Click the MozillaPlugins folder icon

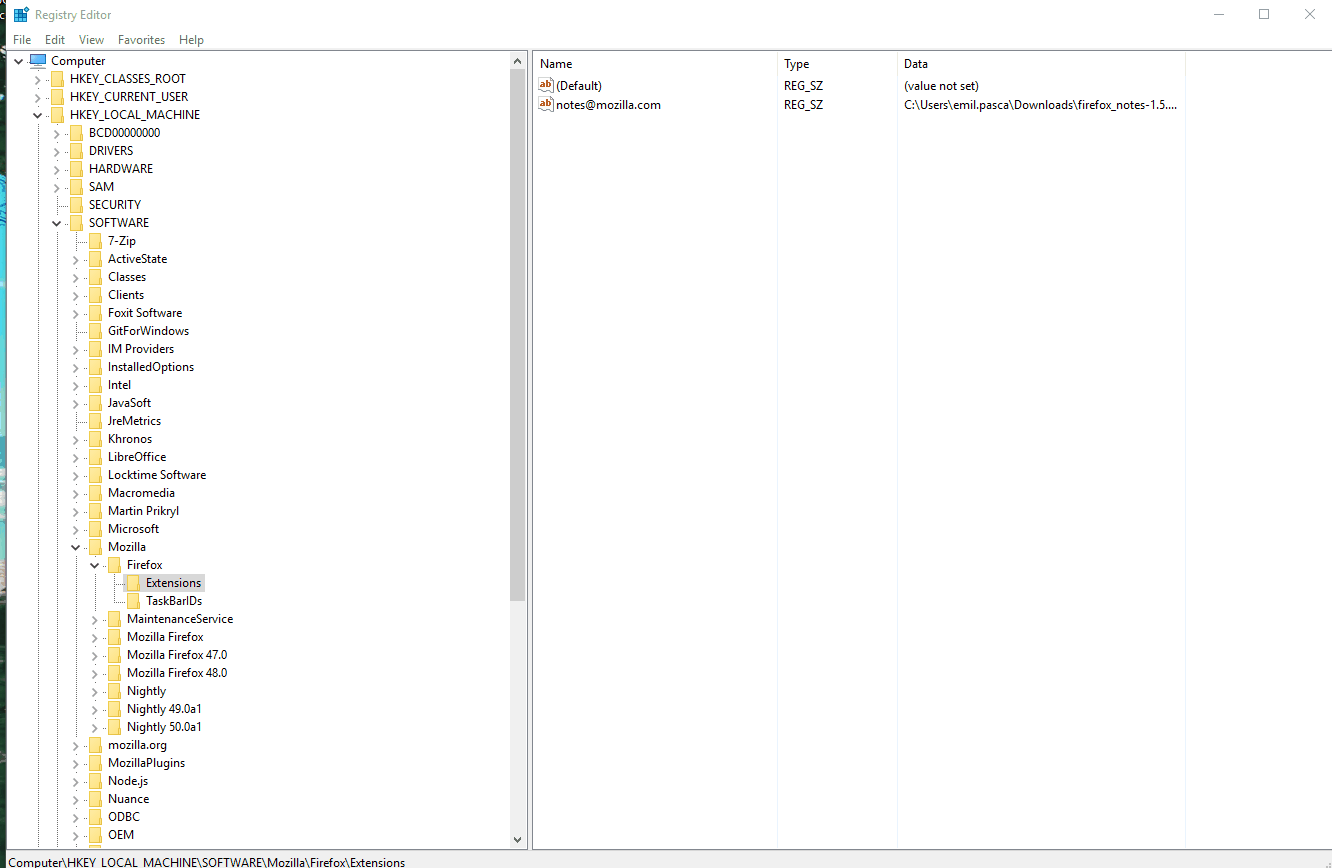click(x=95, y=763)
